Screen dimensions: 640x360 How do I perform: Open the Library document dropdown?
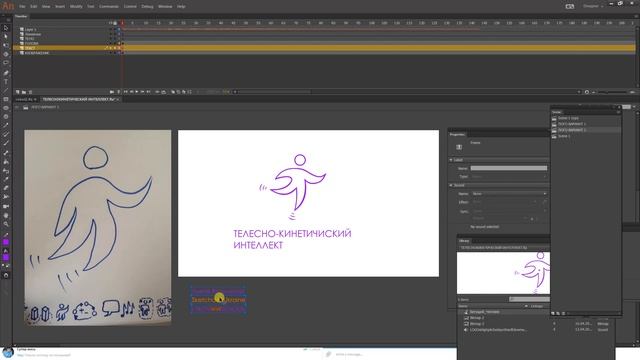504,247
